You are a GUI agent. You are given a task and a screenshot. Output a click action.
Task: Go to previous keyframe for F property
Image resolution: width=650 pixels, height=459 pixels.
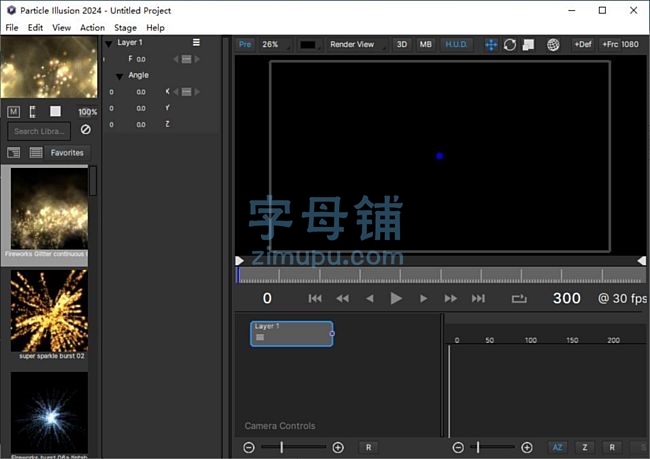176,59
